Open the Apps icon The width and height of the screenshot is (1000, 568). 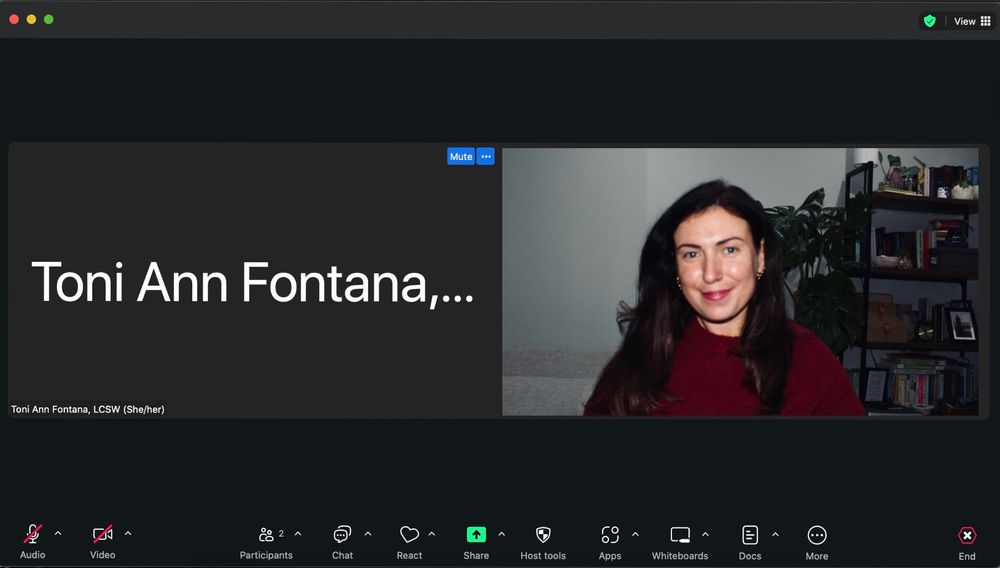click(x=610, y=534)
